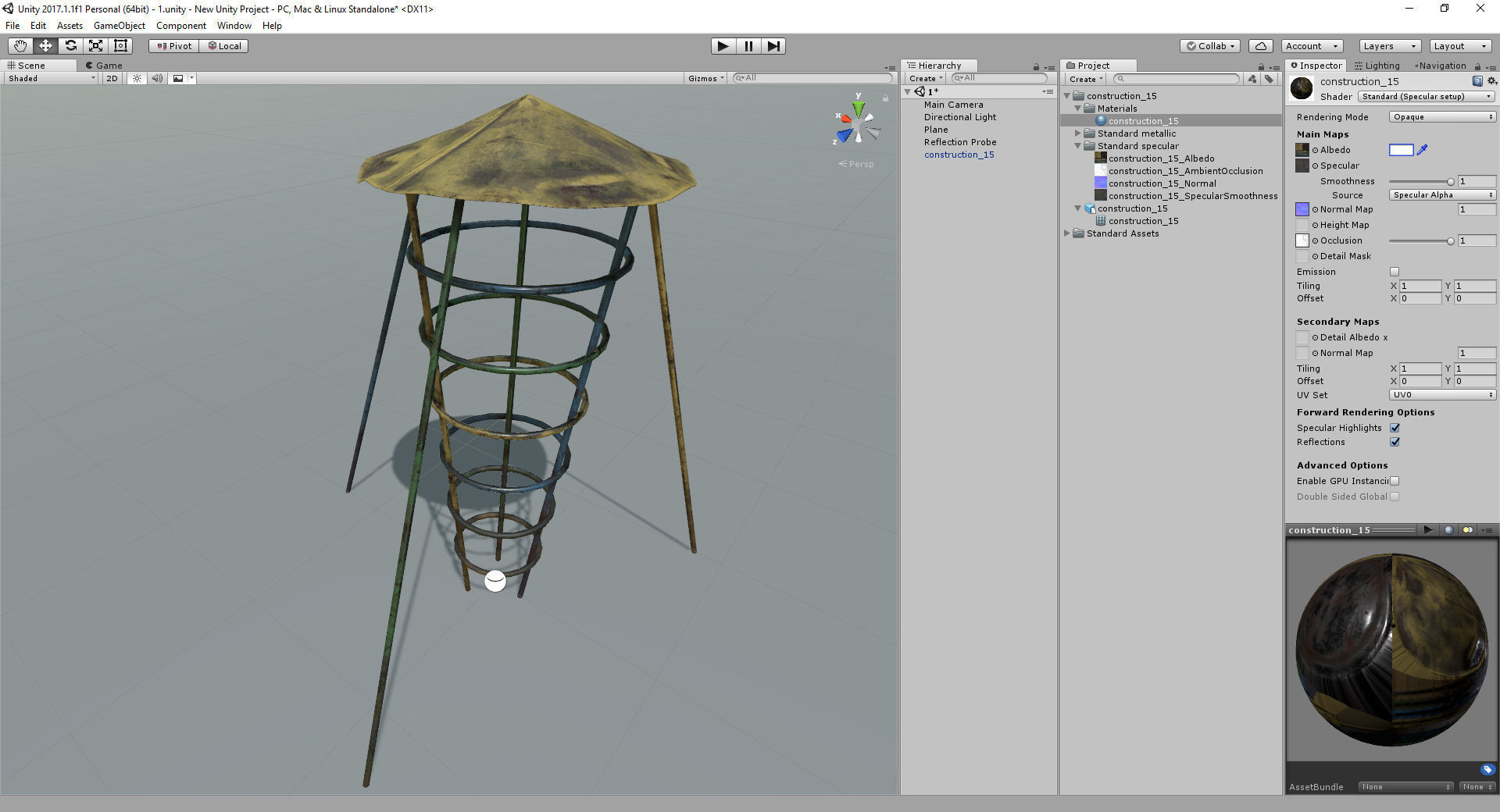Open the Component menu
Screen dimensions: 1500x812
(x=180, y=26)
